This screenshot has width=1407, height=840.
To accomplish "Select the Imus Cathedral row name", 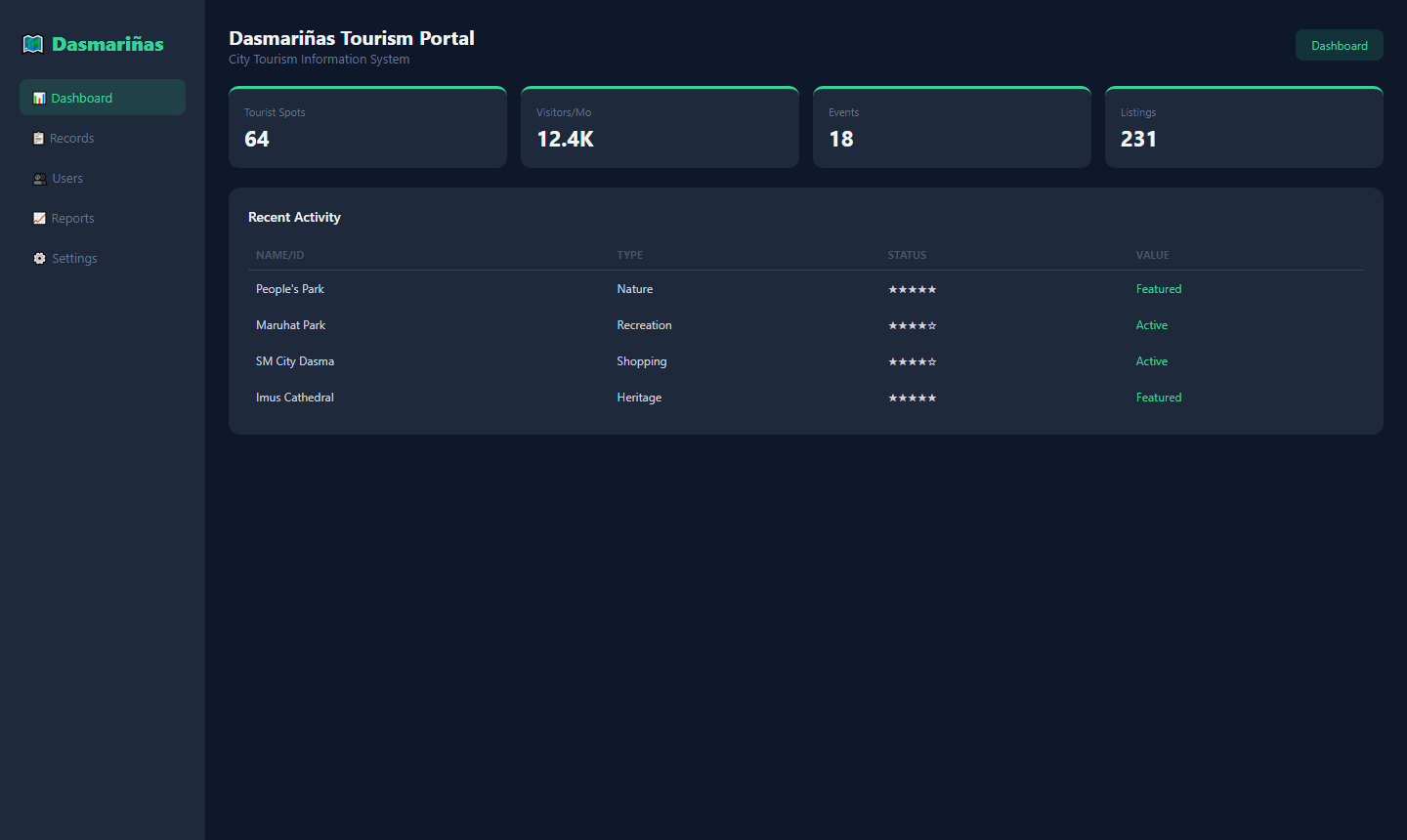I will click(x=295, y=398).
